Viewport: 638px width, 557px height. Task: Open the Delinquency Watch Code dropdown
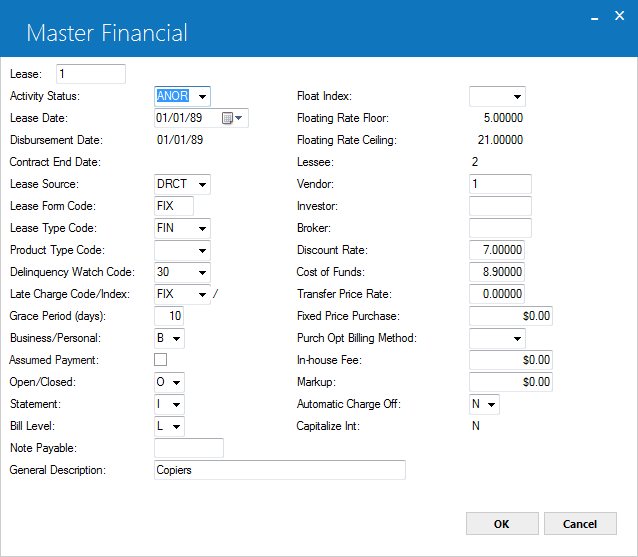tap(202, 272)
